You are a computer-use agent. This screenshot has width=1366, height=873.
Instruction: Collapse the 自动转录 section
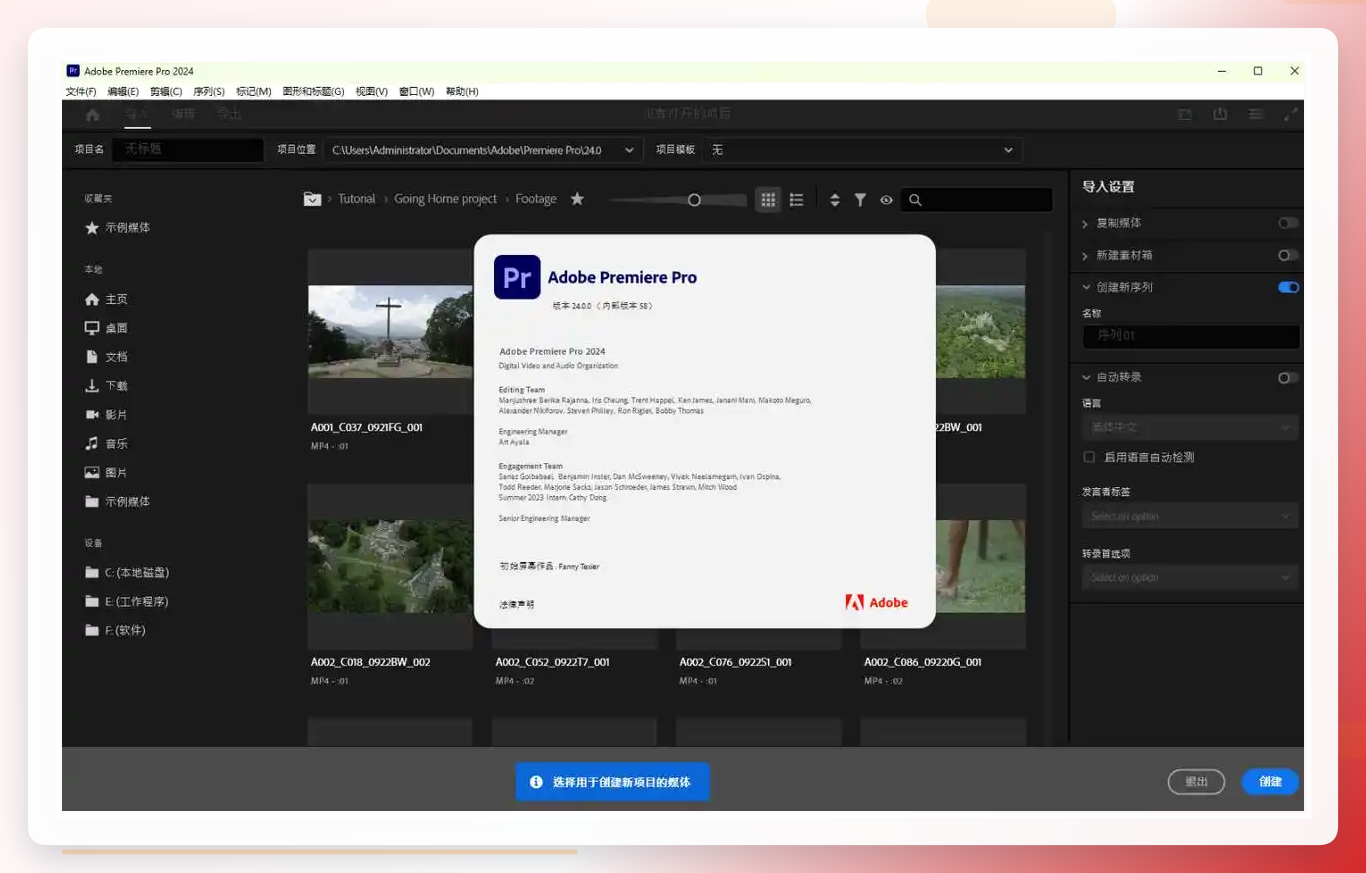click(1086, 378)
